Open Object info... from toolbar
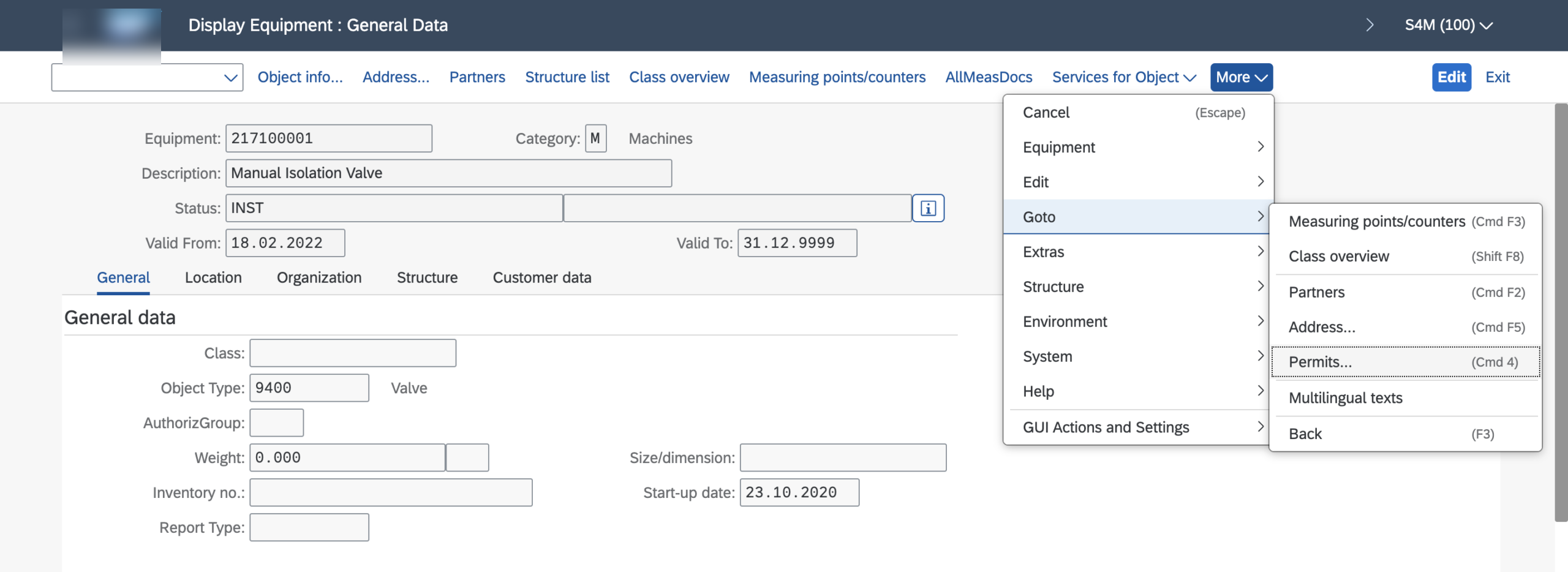The height and width of the screenshot is (572, 1568). click(300, 77)
